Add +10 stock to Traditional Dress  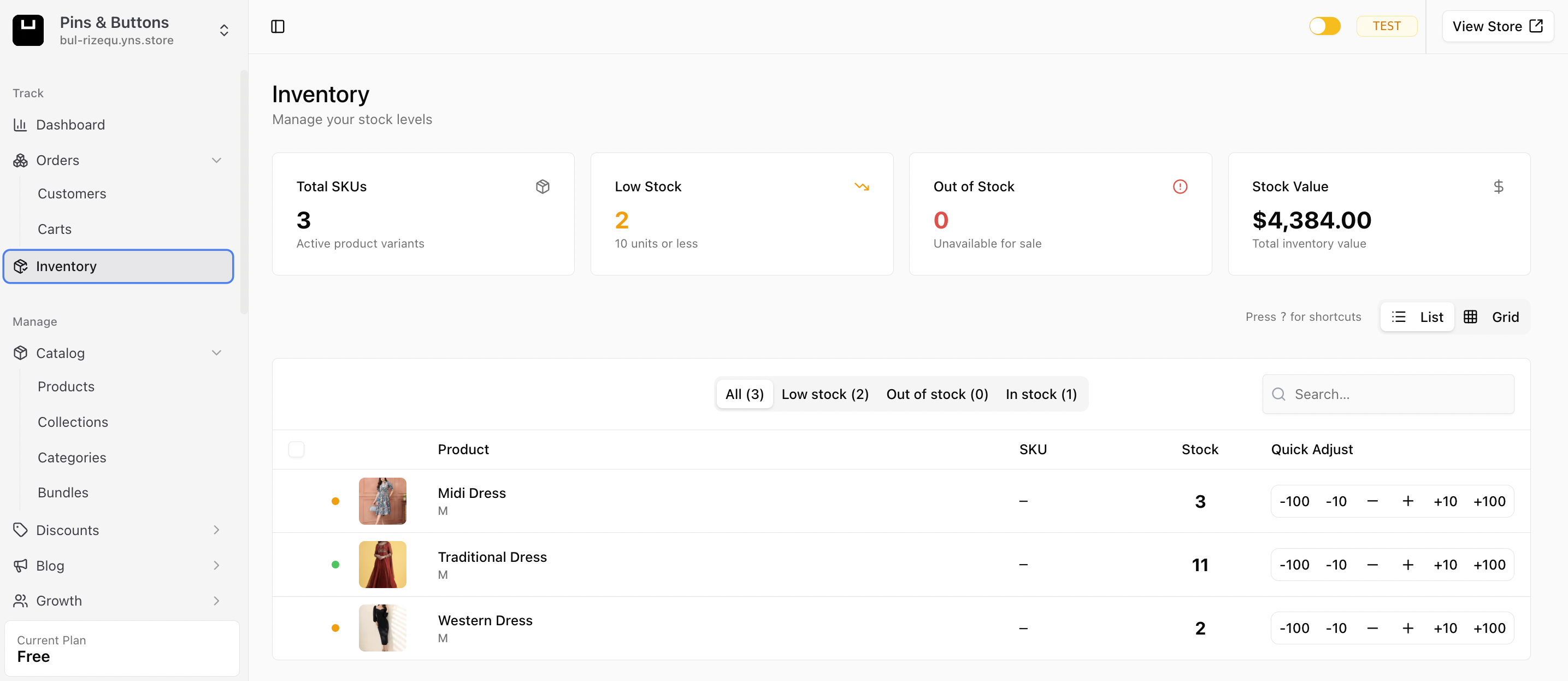(x=1445, y=565)
